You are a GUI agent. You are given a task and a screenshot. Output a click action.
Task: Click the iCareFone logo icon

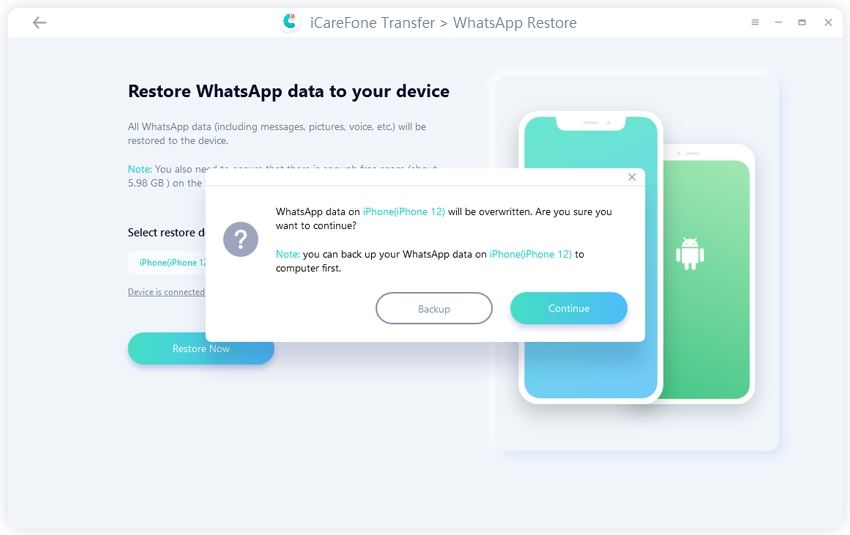click(291, 22)
